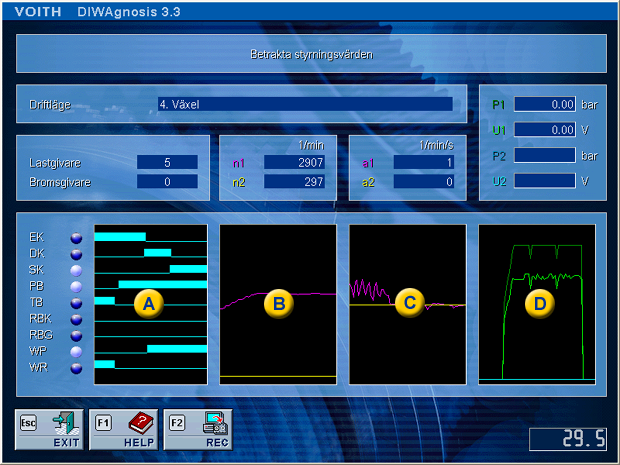The width and height of the screenshot is (620, 465).
Task: Click the EK valve label
Action: [36, 237]
